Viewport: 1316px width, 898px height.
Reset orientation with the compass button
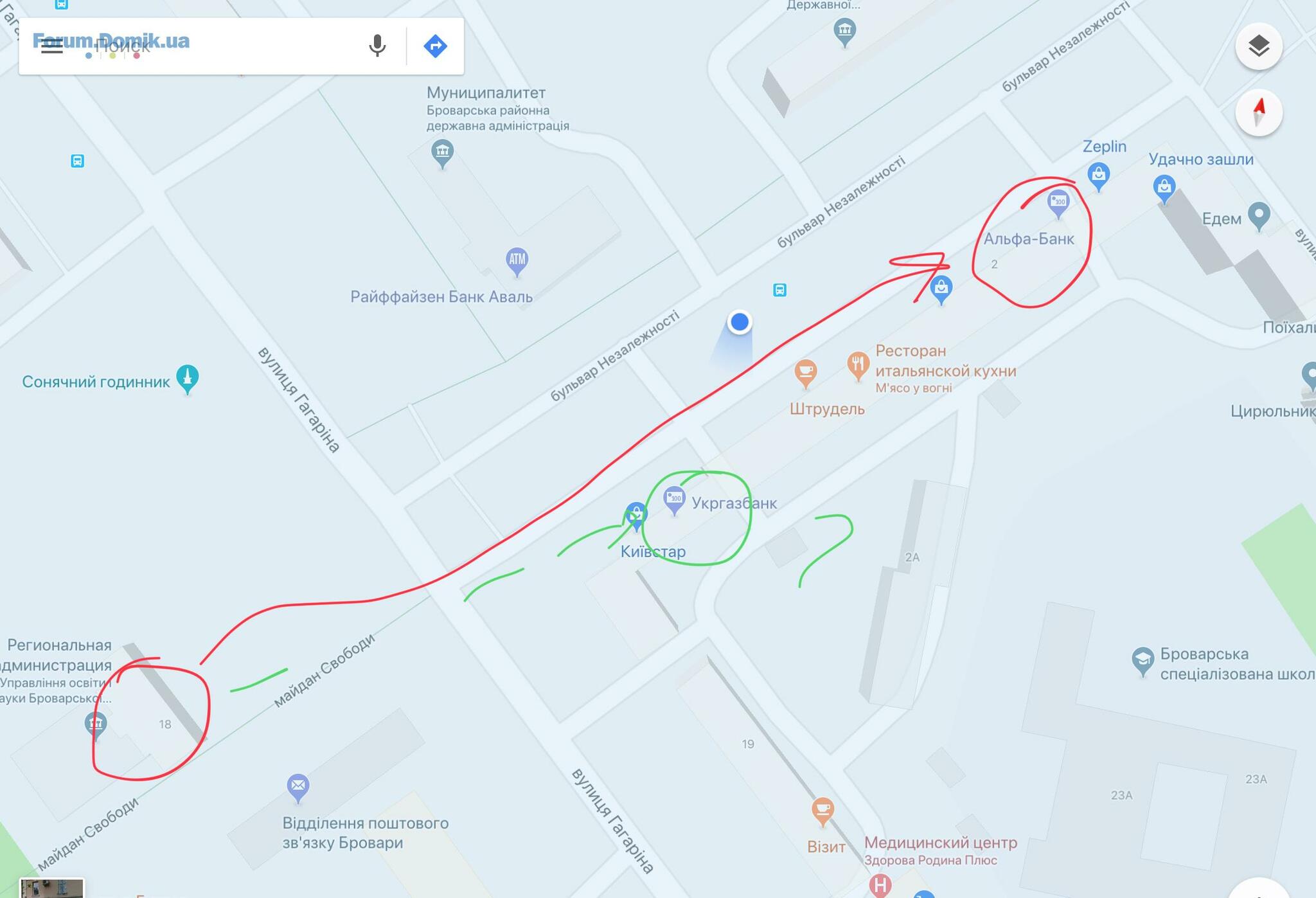coord(1258,112)
